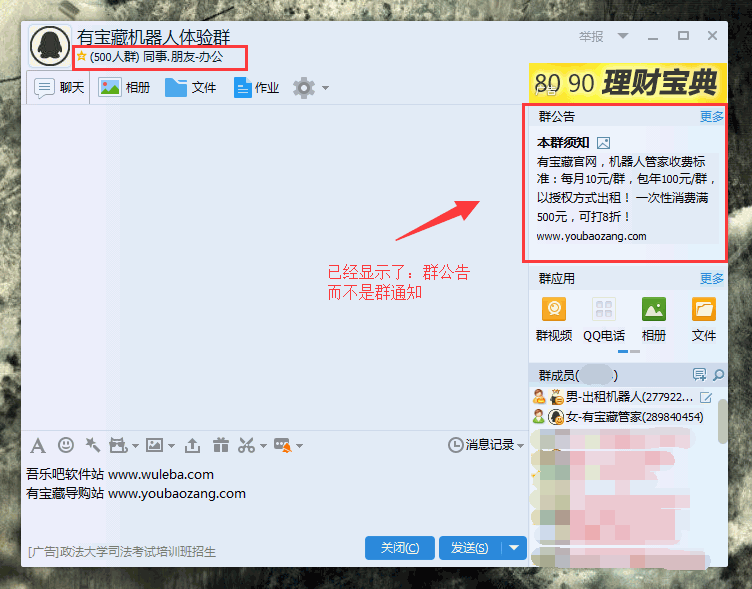Expand the title bar menu arrow beside 举报

pos(623,36)
